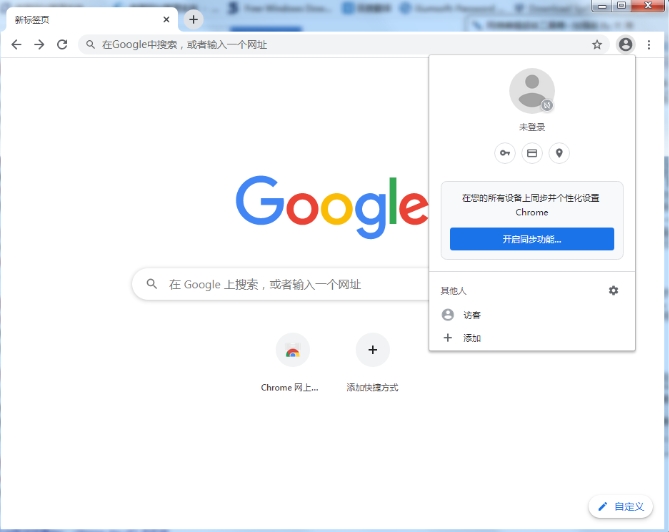Bookmark this page with the star icon

(x=597, y=44)
